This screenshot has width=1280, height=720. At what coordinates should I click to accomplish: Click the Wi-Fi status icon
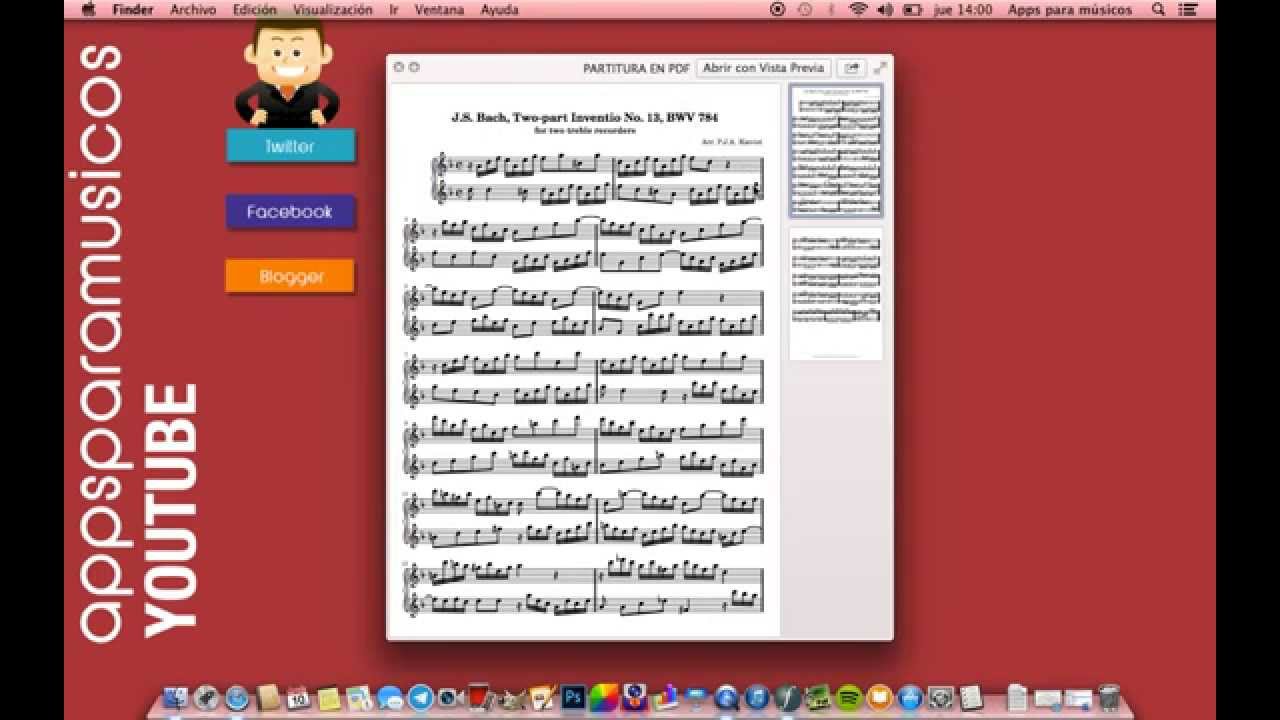pos(858,9)
